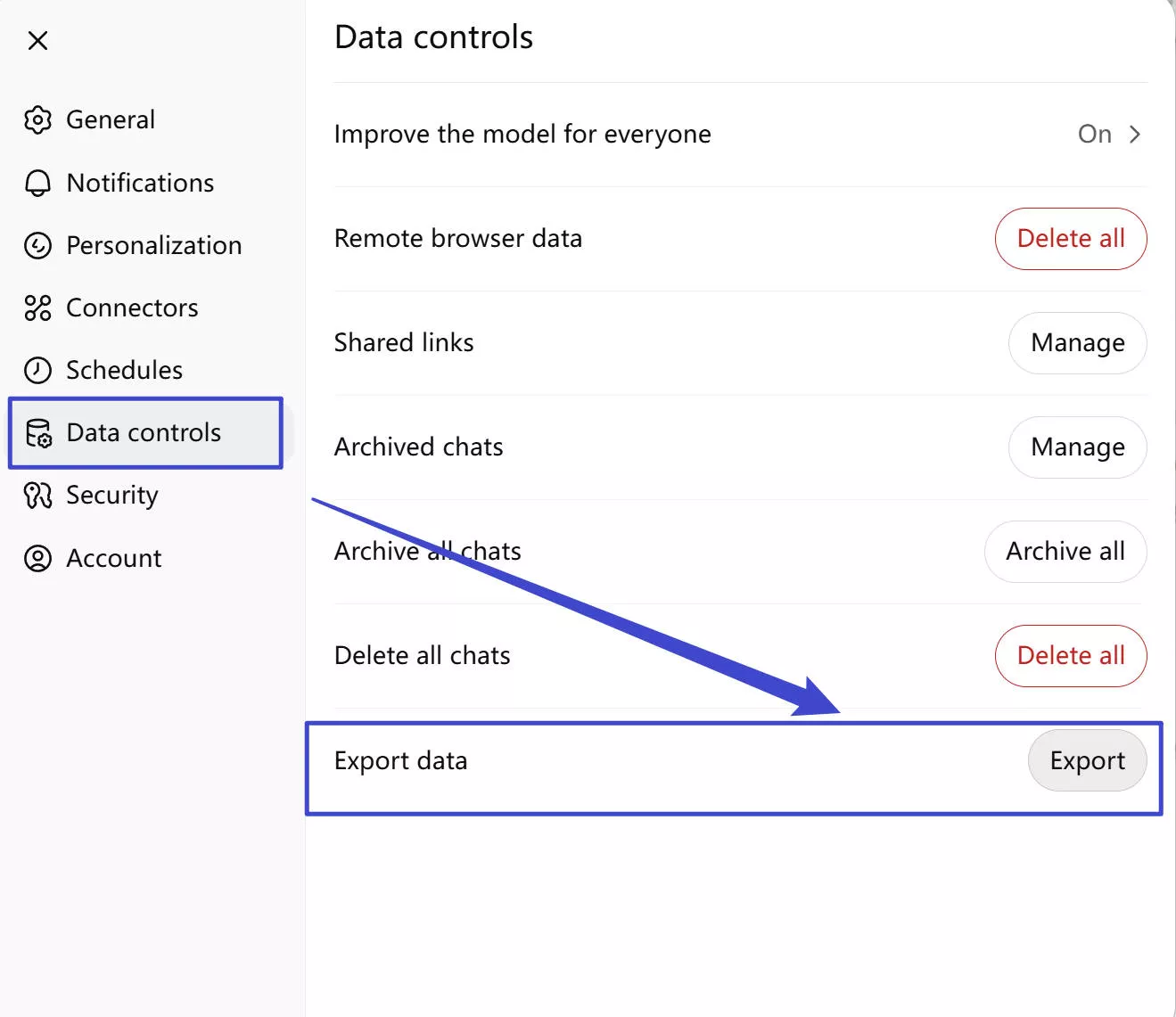Click the Personalization icon in sidebar

click(x=37, y=245)
